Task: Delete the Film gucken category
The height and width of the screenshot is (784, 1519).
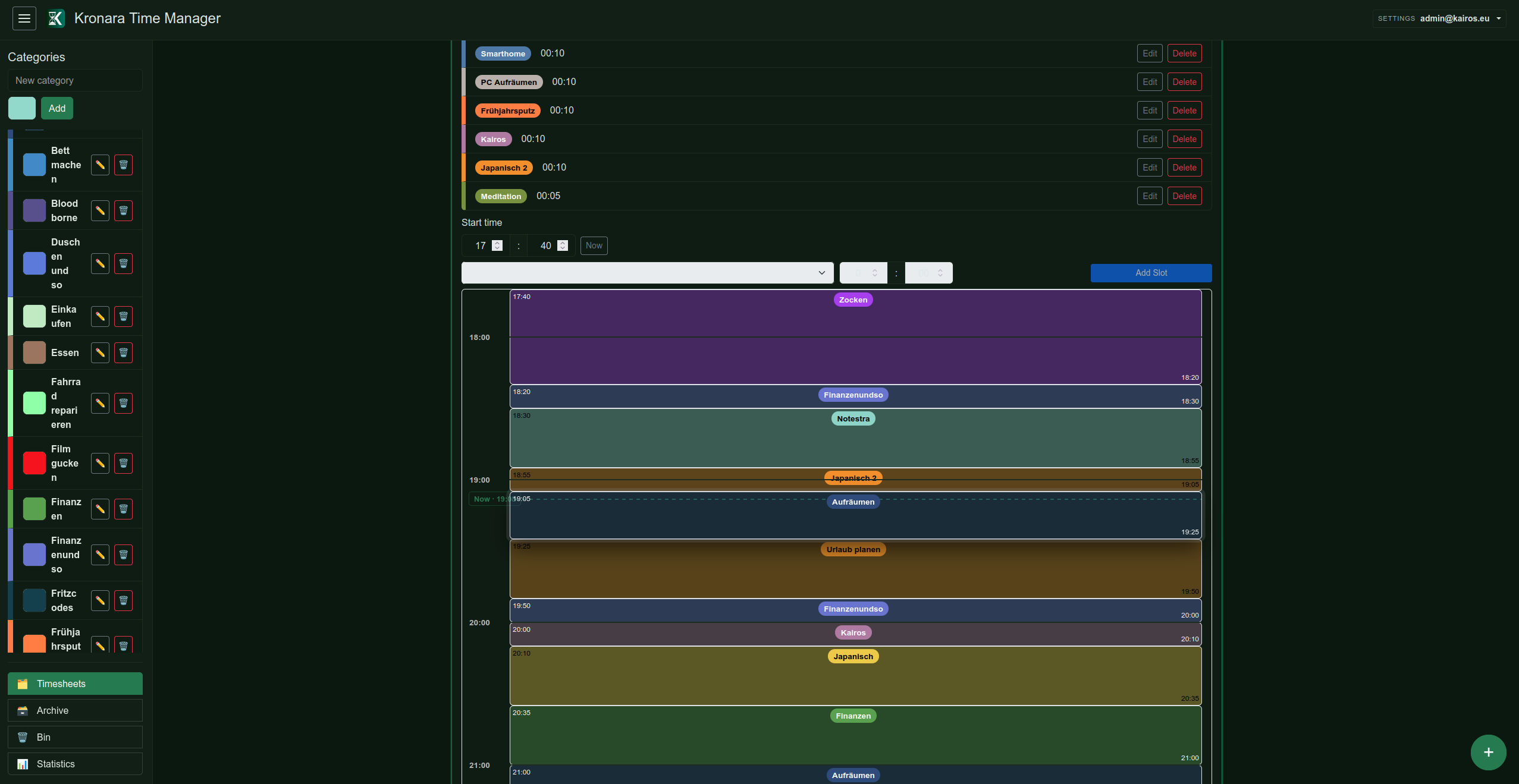Action: pyautogui.click(x=123, y=463)
